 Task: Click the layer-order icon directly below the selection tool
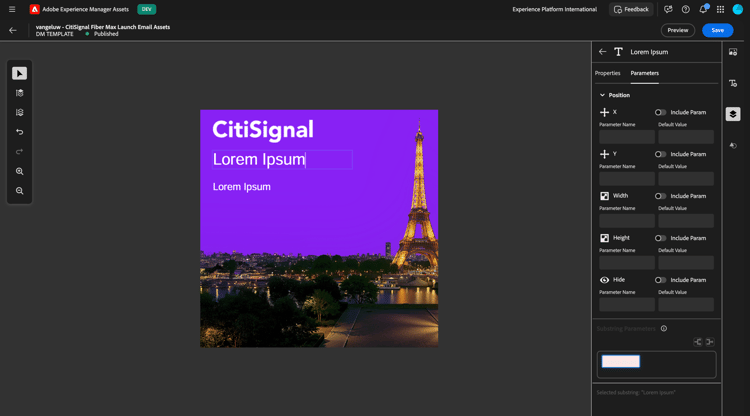pos(20,93)
